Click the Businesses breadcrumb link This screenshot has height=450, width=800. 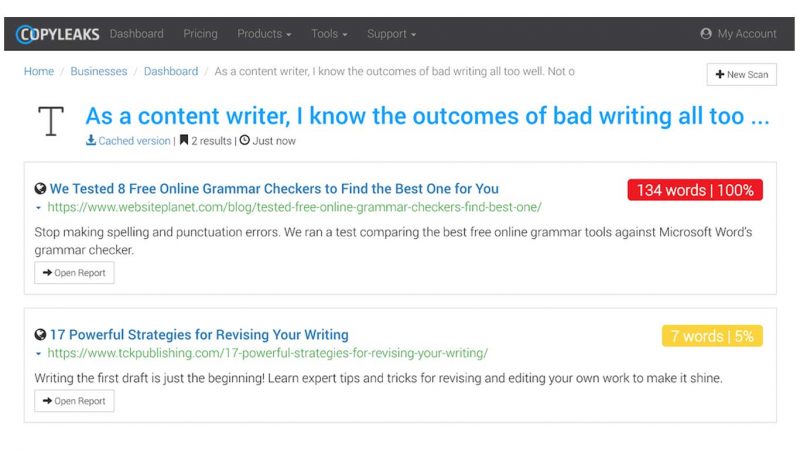tap(98, 71)
